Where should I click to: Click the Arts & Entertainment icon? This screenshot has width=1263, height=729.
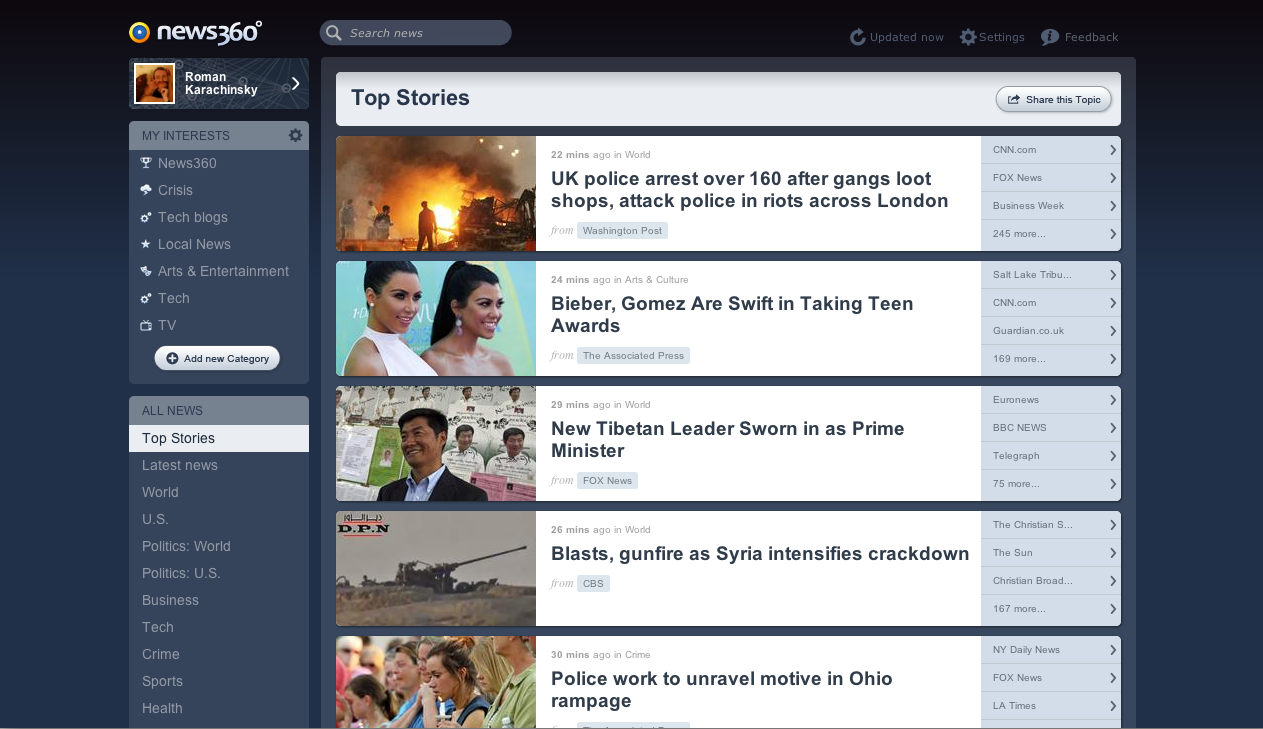[x=146, y=271]
